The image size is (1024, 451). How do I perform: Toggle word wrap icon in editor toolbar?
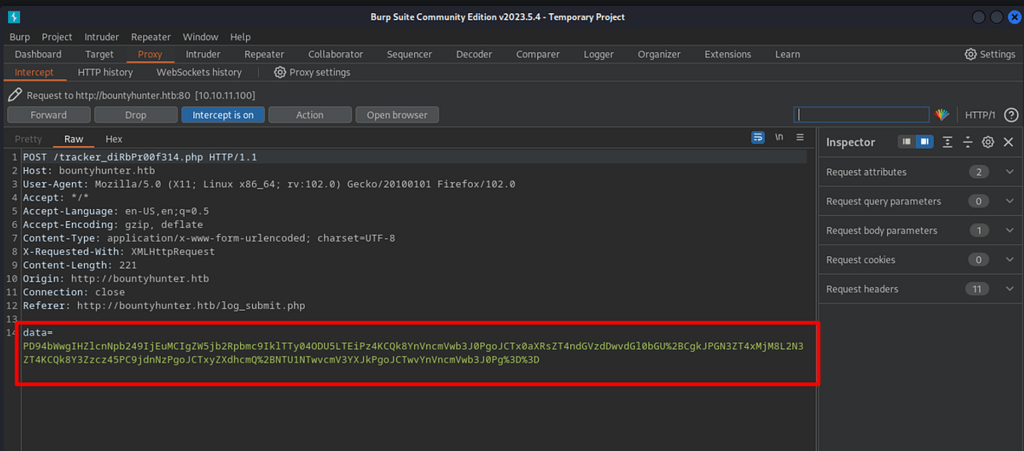(758, 138)
